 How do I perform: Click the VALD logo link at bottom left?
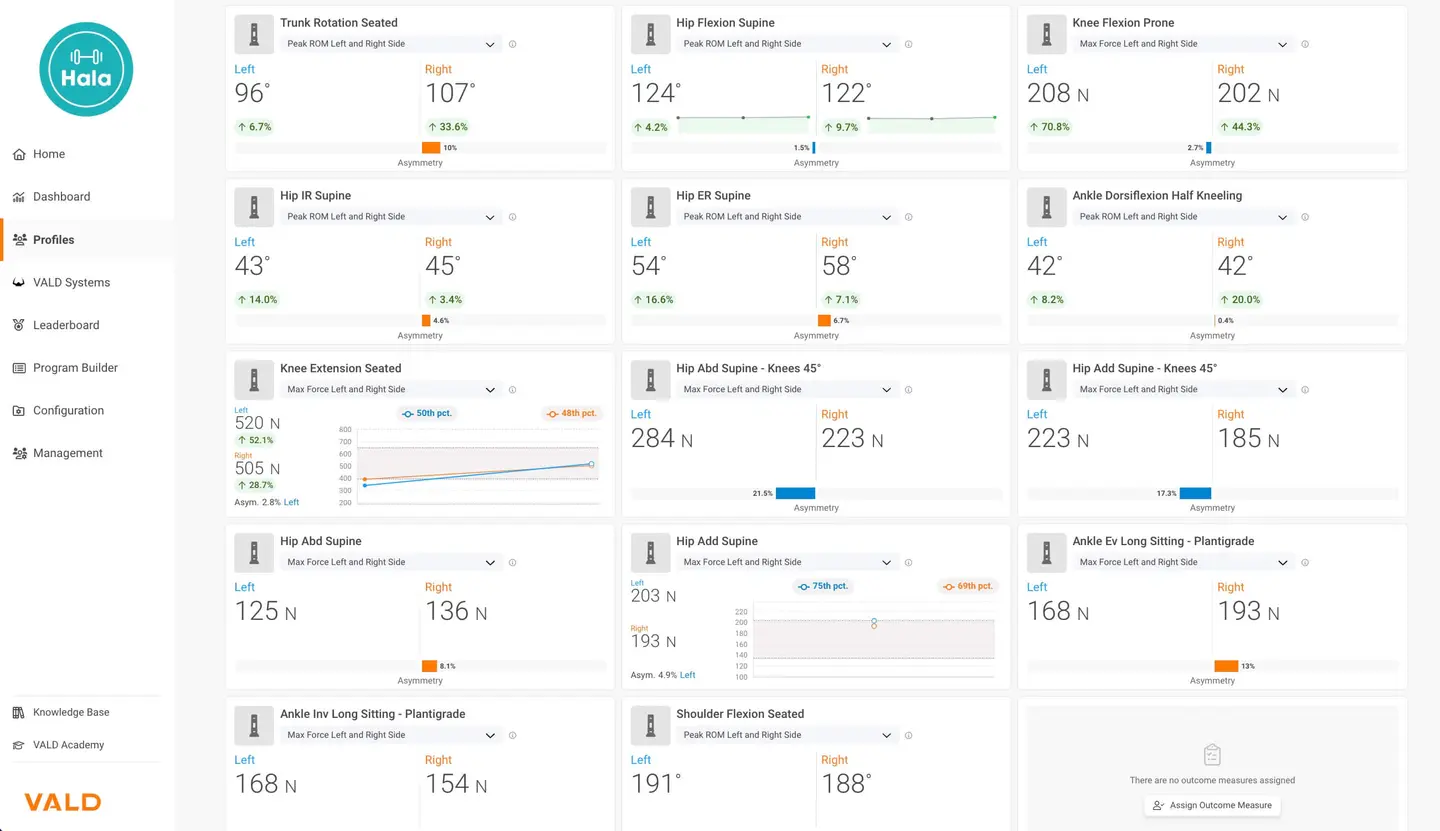[x=62, y=802]
